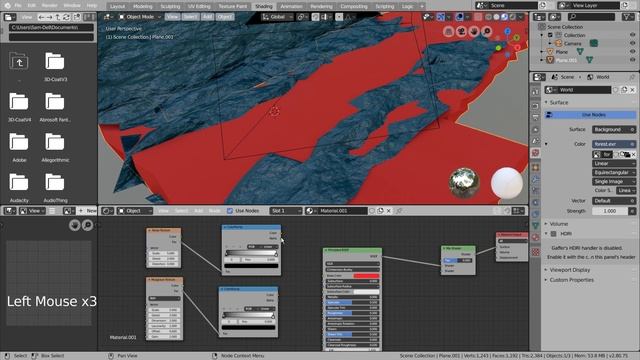Click the outliner search field
Viewport: 640px width, 360px height.
[x=591, y=17]
